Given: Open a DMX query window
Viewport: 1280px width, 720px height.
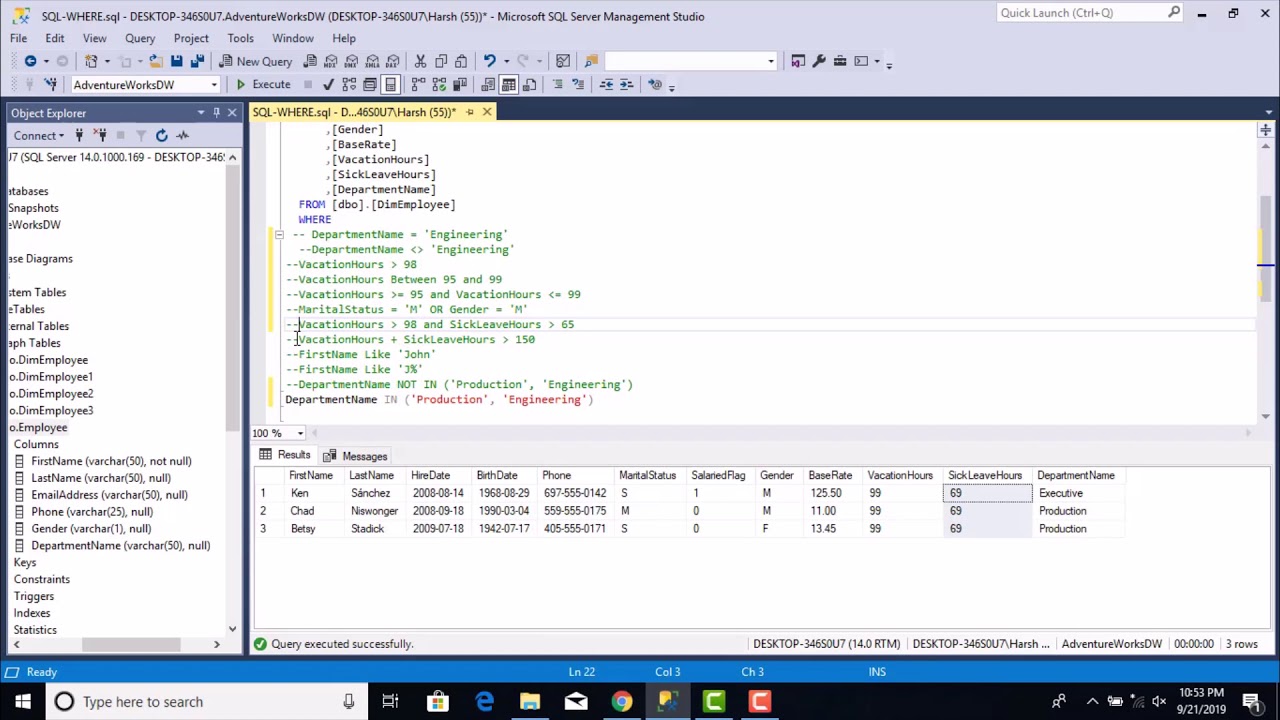Looking at the screenshot, I should (x=352, y=61).
